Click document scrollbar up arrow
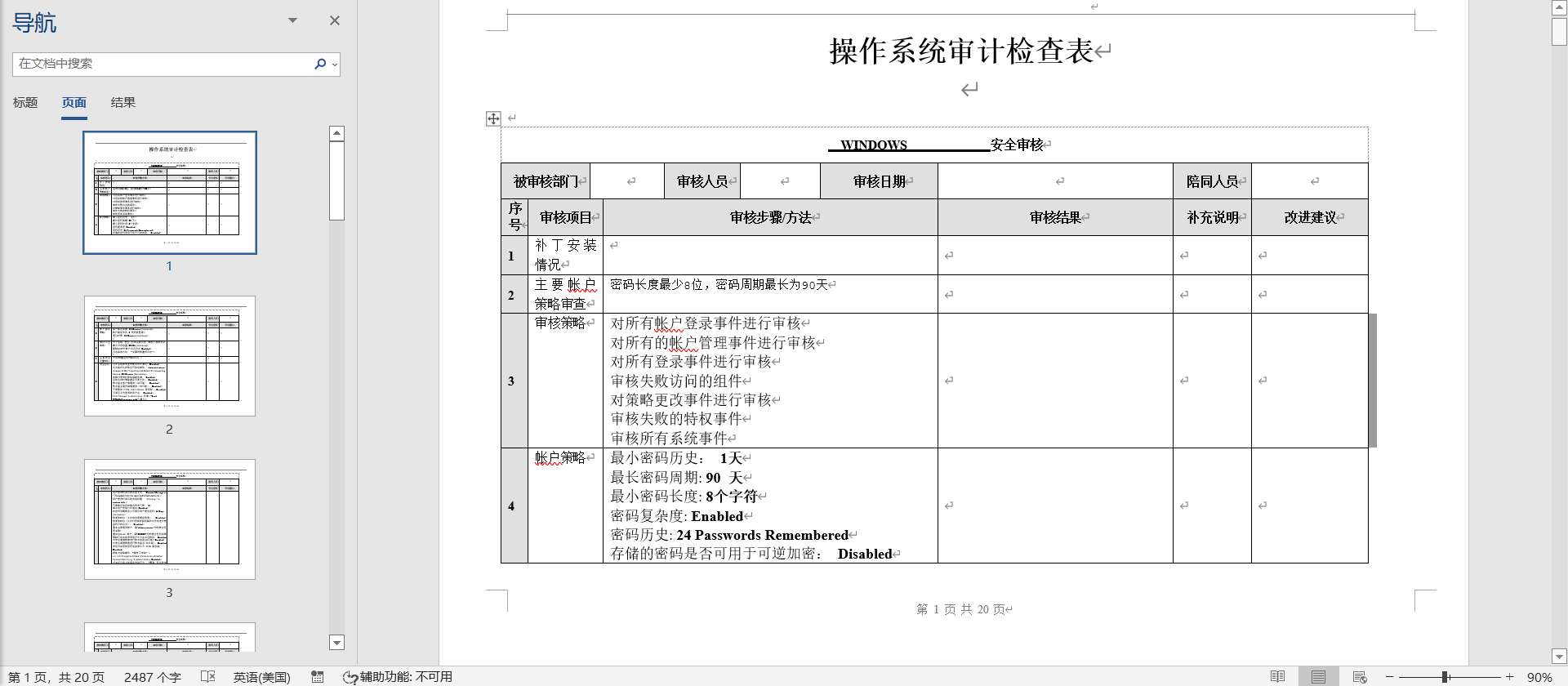This screenshot has width=1568, height=686. coord(1559,8)
